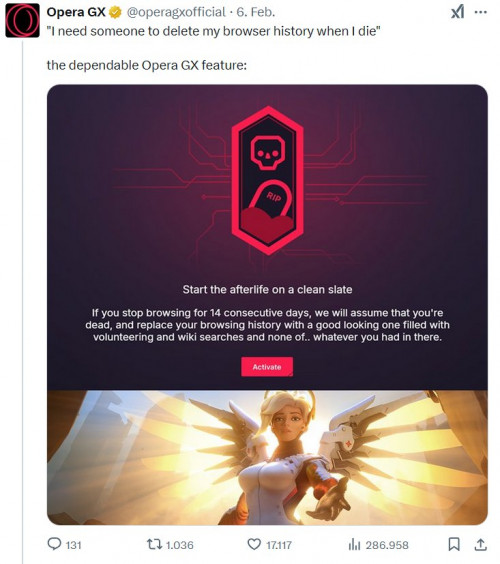Click the reply speech bubble icon
500x564 pixels.
tap(54, 544)
